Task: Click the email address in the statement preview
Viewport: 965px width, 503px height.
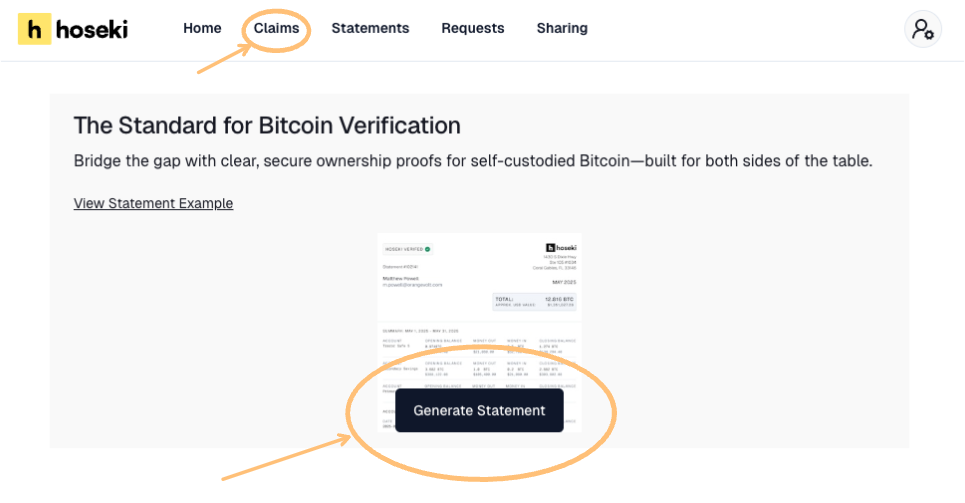Action: [412, 285]
